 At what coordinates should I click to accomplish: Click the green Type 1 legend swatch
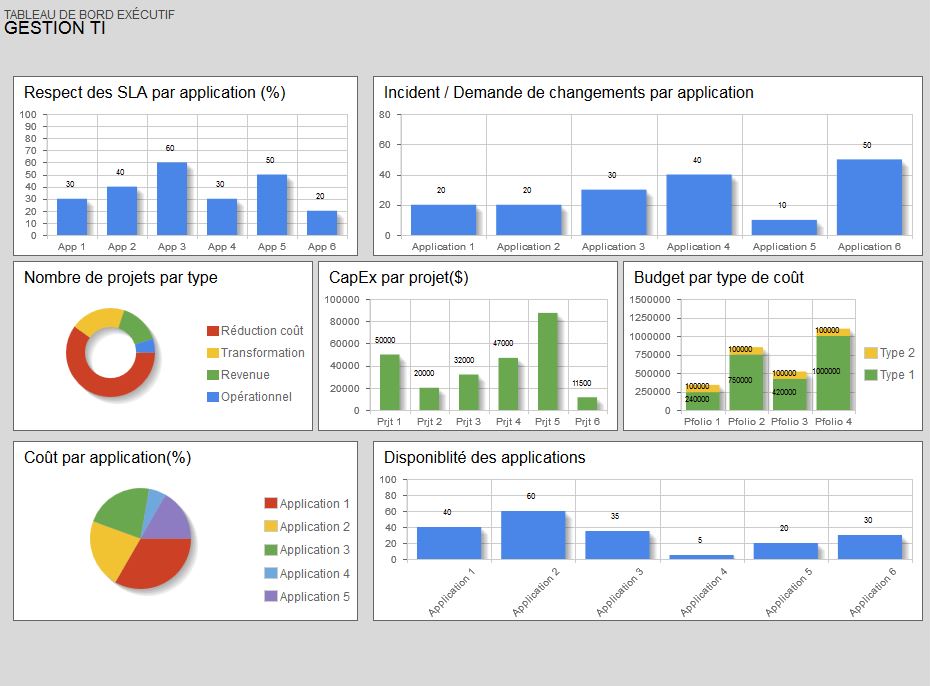[871, 375]
